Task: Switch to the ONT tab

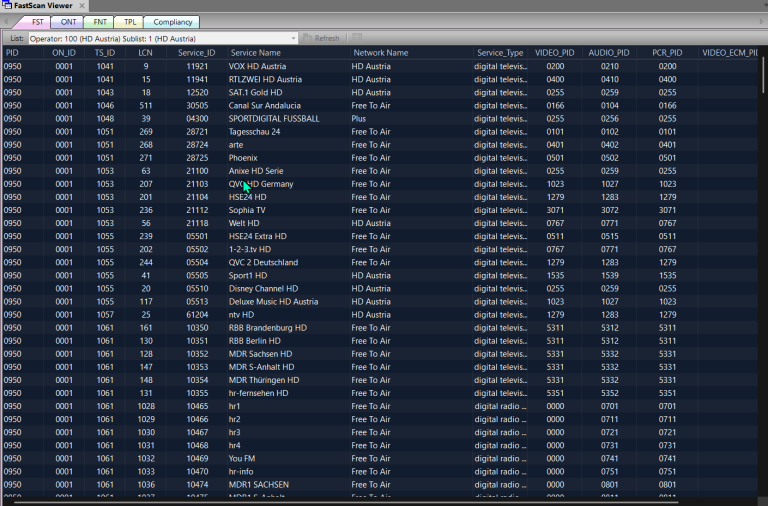Action: point(68,22)
